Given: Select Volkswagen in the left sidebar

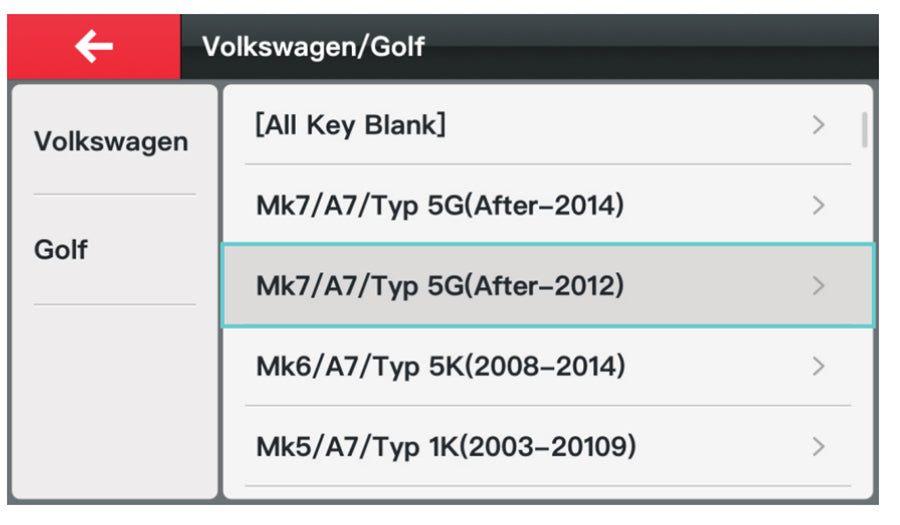Looking at the screenshot, I should pyautogui.click(x=111, y=141).
